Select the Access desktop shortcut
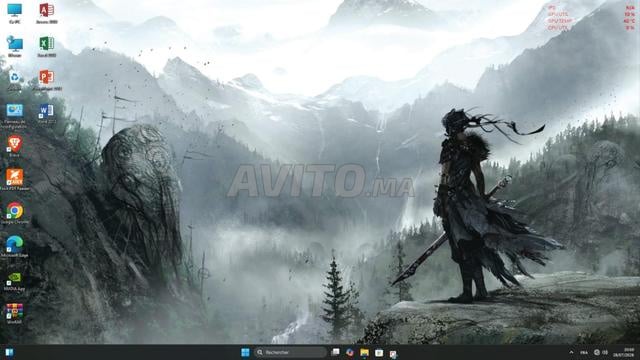640x360 pixels. coord(47,13)
